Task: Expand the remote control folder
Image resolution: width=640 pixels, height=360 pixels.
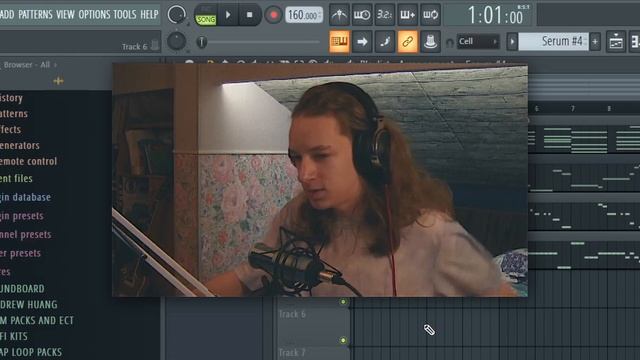Action: [x=29, y=161]
